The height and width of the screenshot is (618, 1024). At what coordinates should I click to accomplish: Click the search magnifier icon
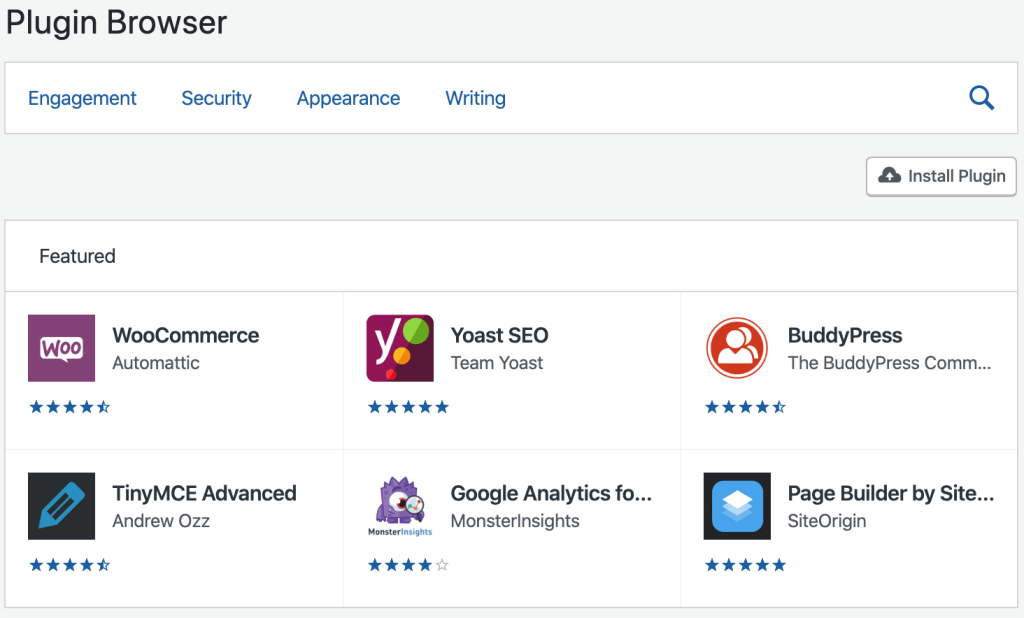981,97
